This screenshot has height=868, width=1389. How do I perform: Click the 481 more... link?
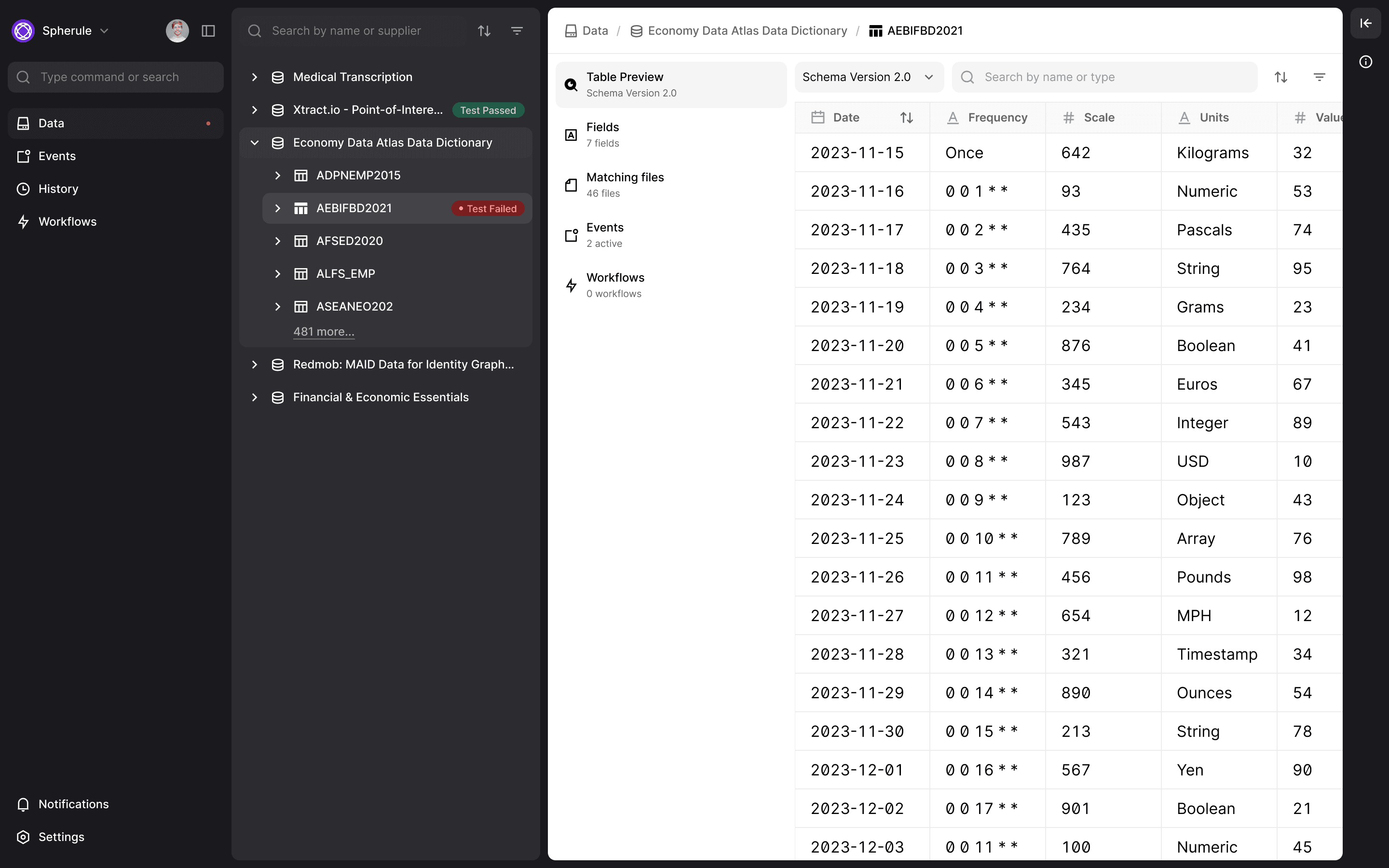pyautogui.click(x=324, y=332)
